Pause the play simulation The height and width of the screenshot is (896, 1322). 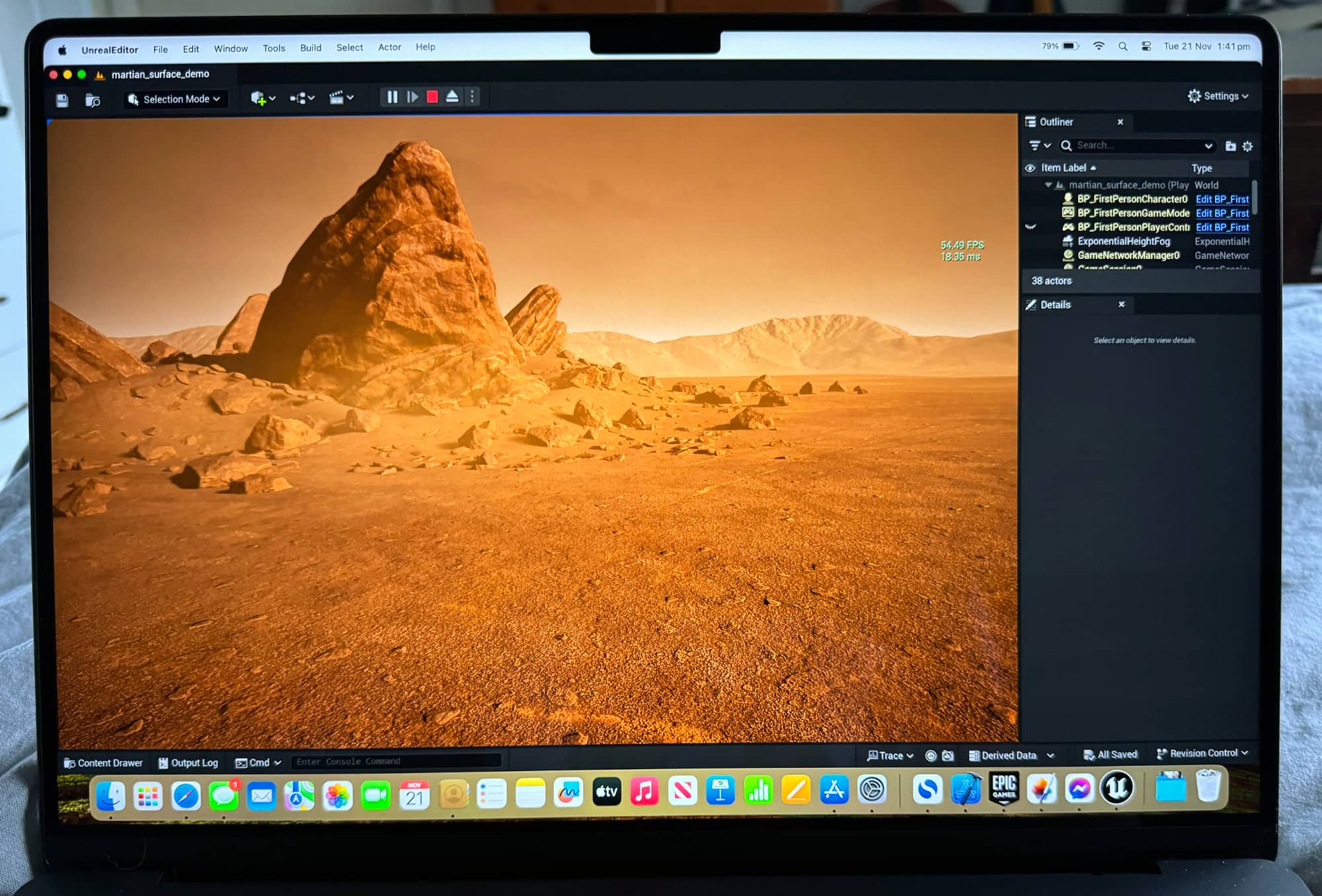pos(392,97)
